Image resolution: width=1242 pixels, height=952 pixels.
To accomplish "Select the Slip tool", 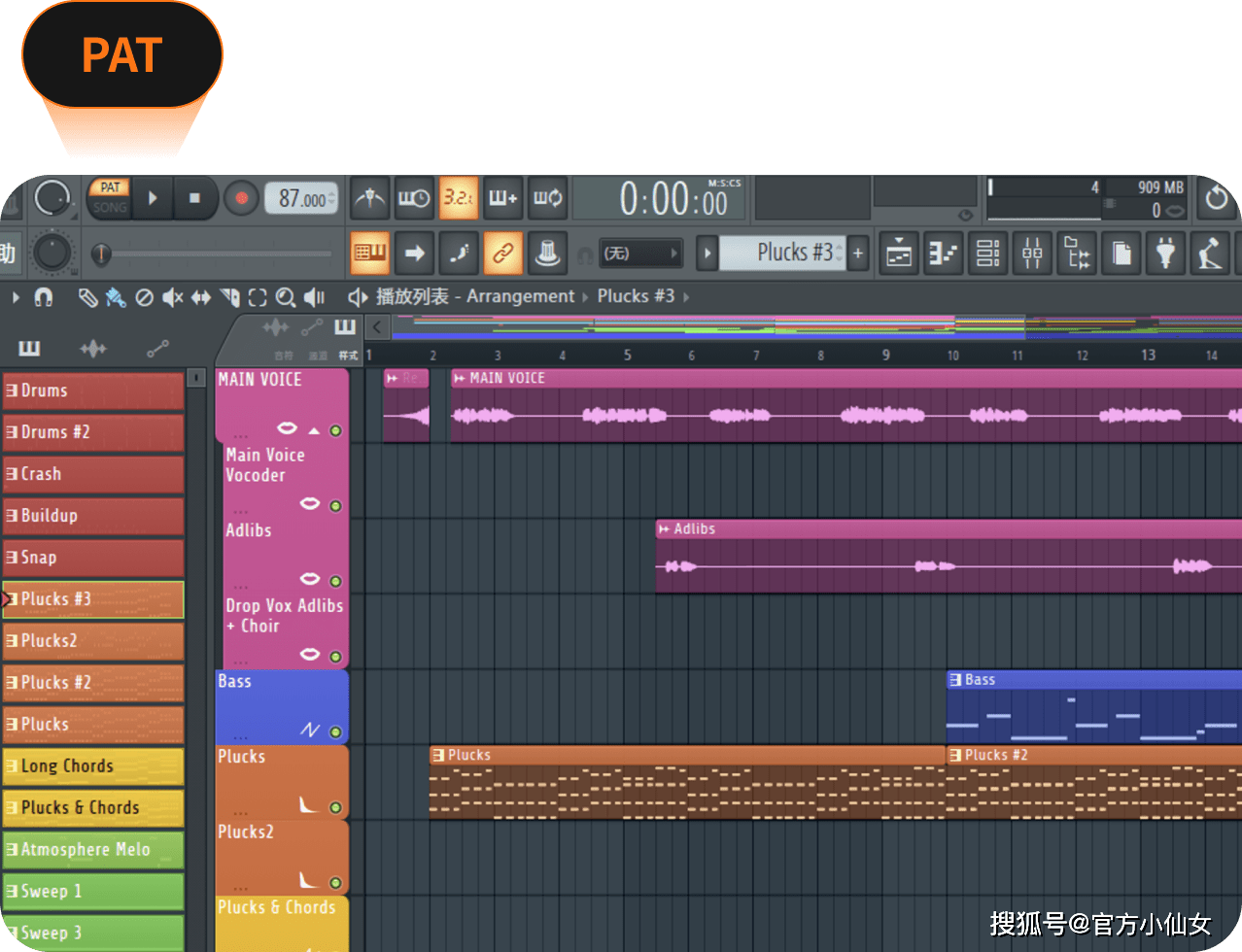I will tap(200, 297).
